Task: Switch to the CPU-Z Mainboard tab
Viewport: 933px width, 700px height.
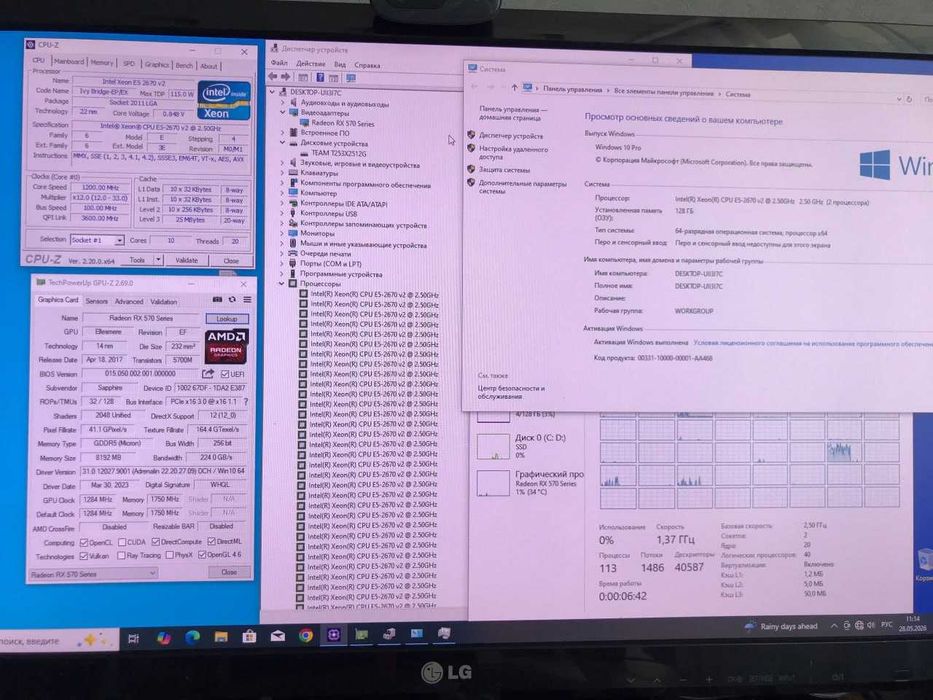Action: [x=69, y=62]
